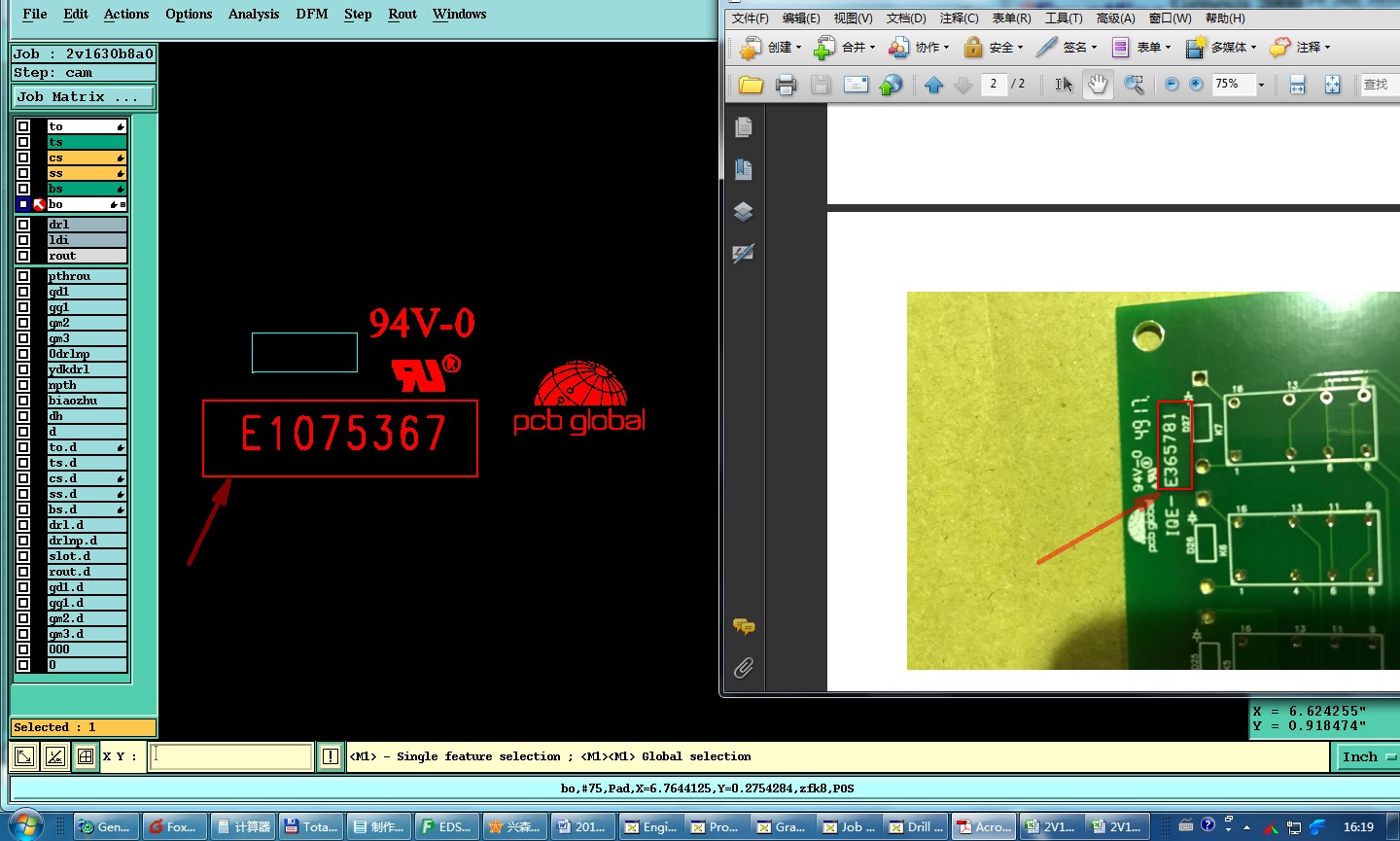
Task: Open the Attachments paperclip panel
Action: click(744, 668)
